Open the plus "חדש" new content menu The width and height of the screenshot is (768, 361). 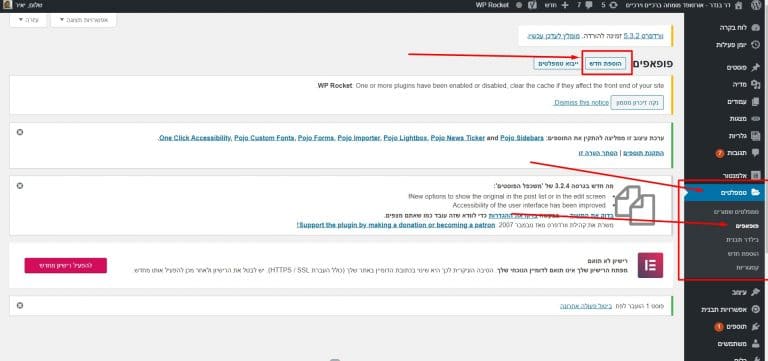(x=556, y=5)
